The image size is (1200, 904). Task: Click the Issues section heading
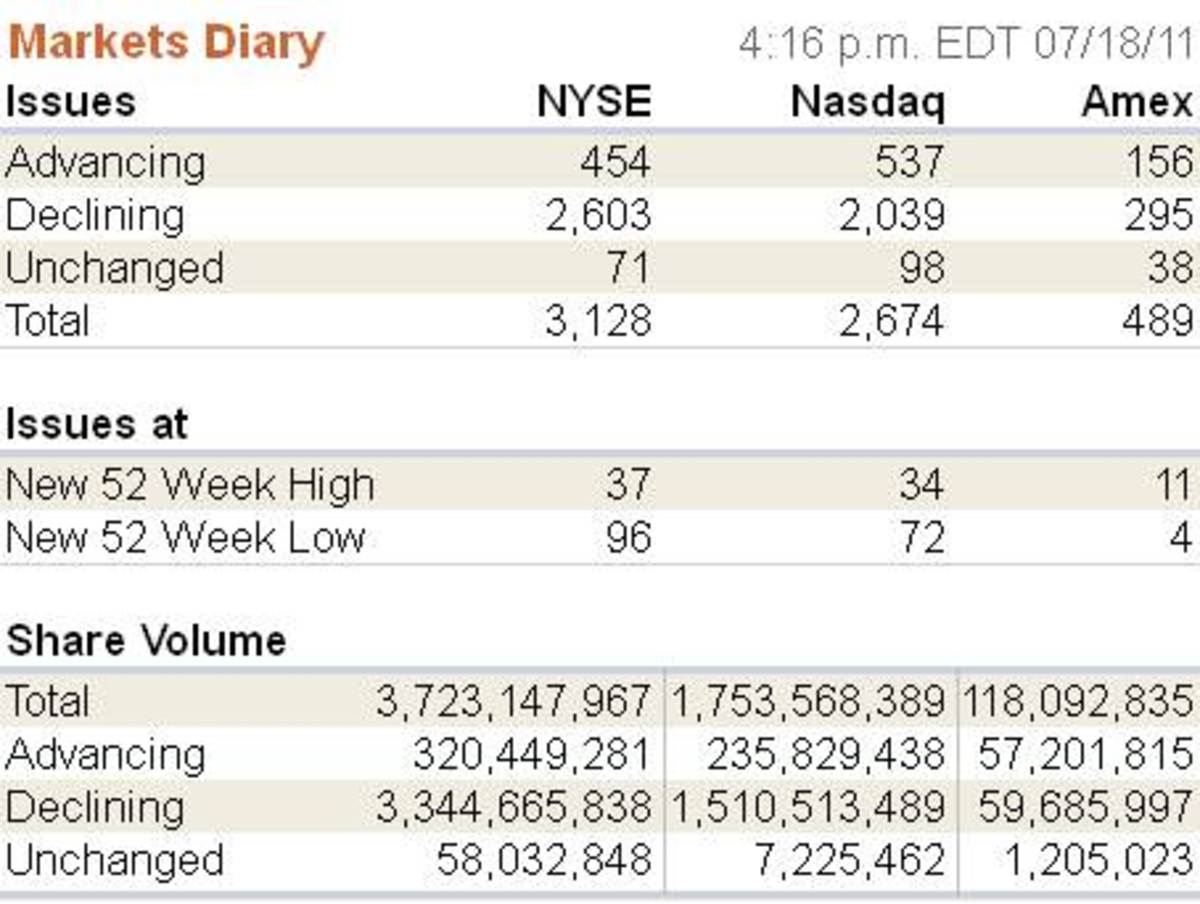pos(70,102)
